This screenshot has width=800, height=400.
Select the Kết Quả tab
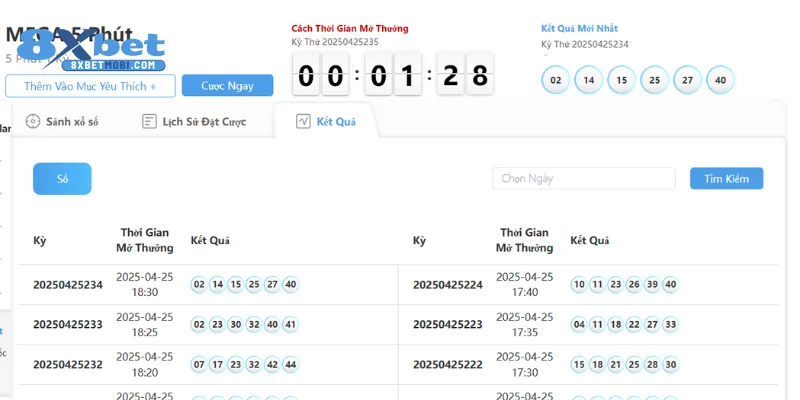pyautogui.click(x=326, y=121)
